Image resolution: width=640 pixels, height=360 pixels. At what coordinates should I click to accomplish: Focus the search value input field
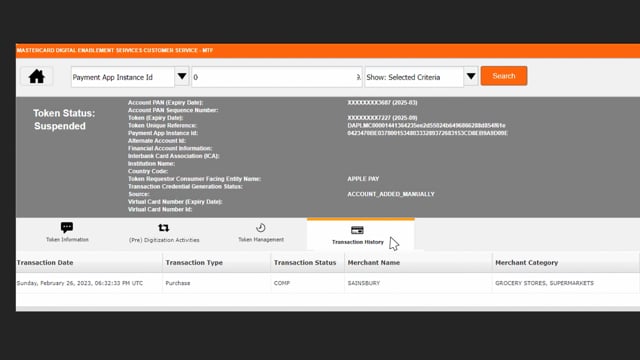pyautogui.click(x=277, y=77)
